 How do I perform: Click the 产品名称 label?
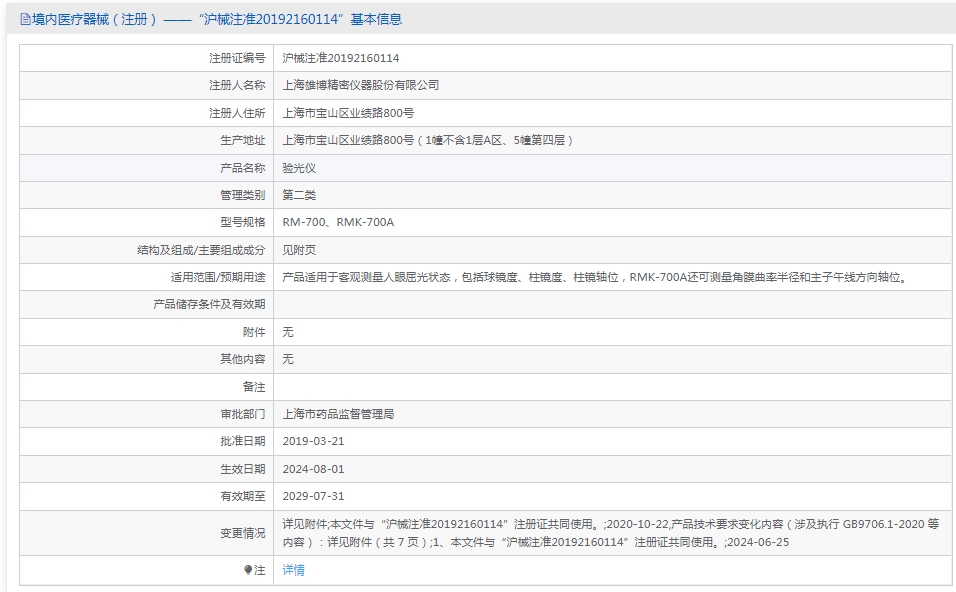coord(243,168)
